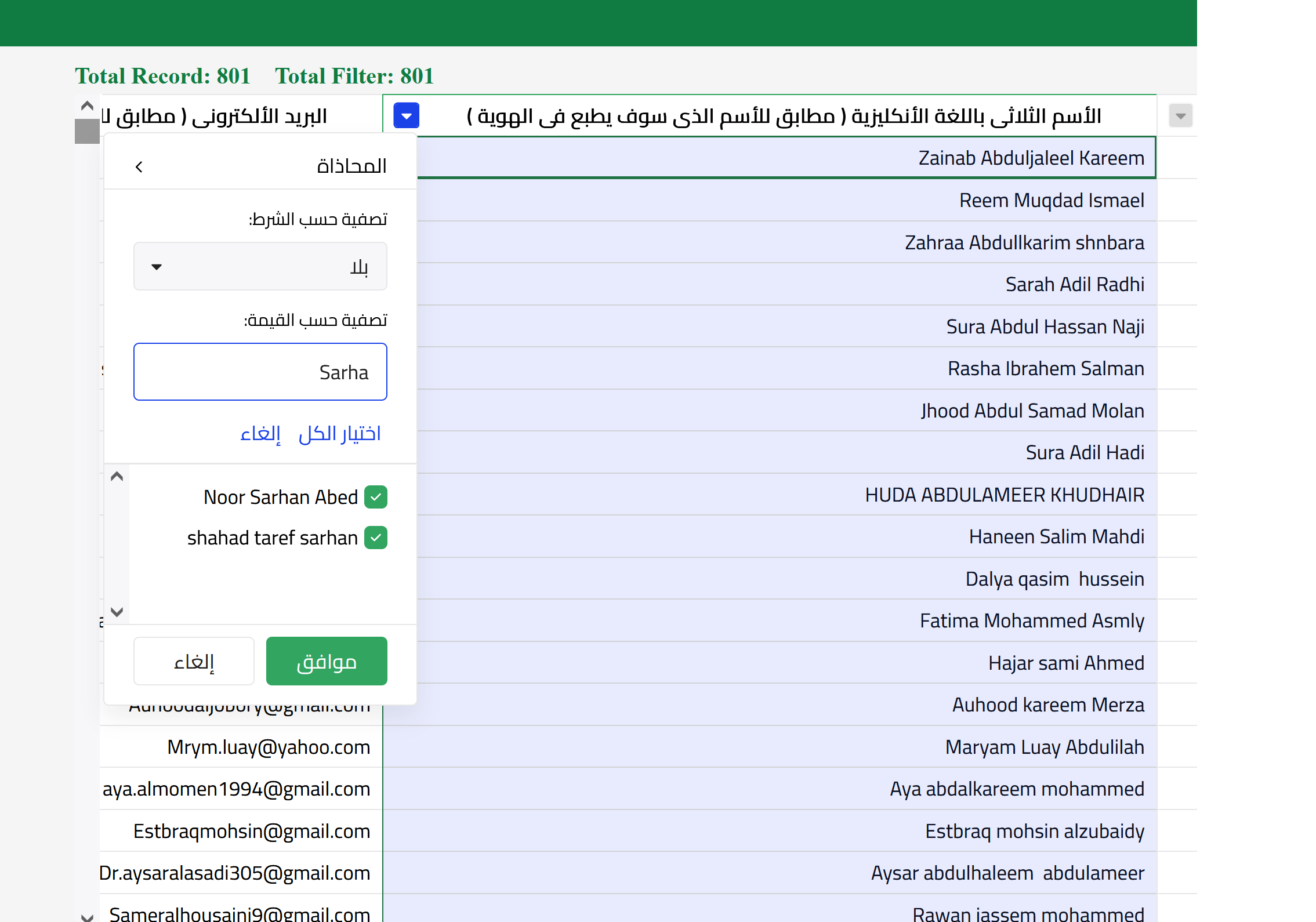Click the اختيار الكل select-all link
The height and width of the screenshot is (922, 1316).
[x=340, y=434]
